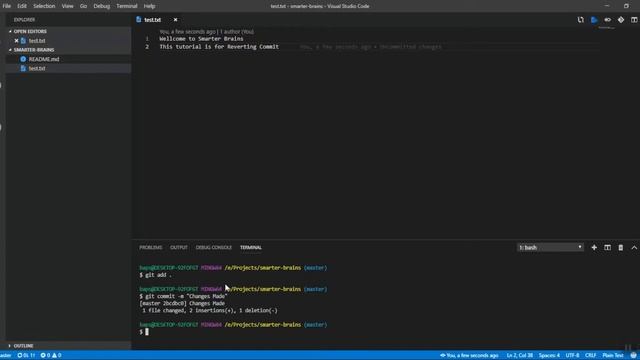Open the Terminal menu
The height and width of the screenshot is (360, 640).
[127, 6]
